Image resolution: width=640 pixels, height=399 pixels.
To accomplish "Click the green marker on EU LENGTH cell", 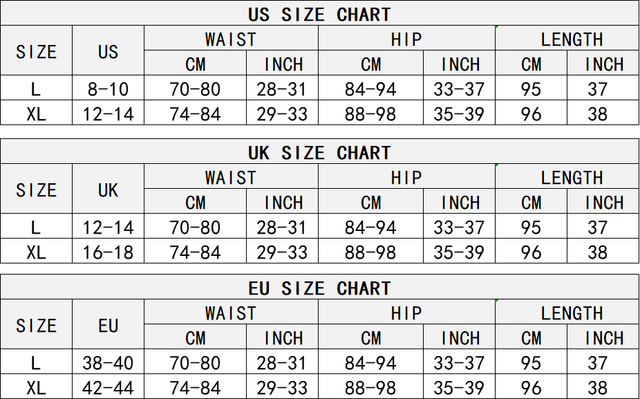I will 497,301.
